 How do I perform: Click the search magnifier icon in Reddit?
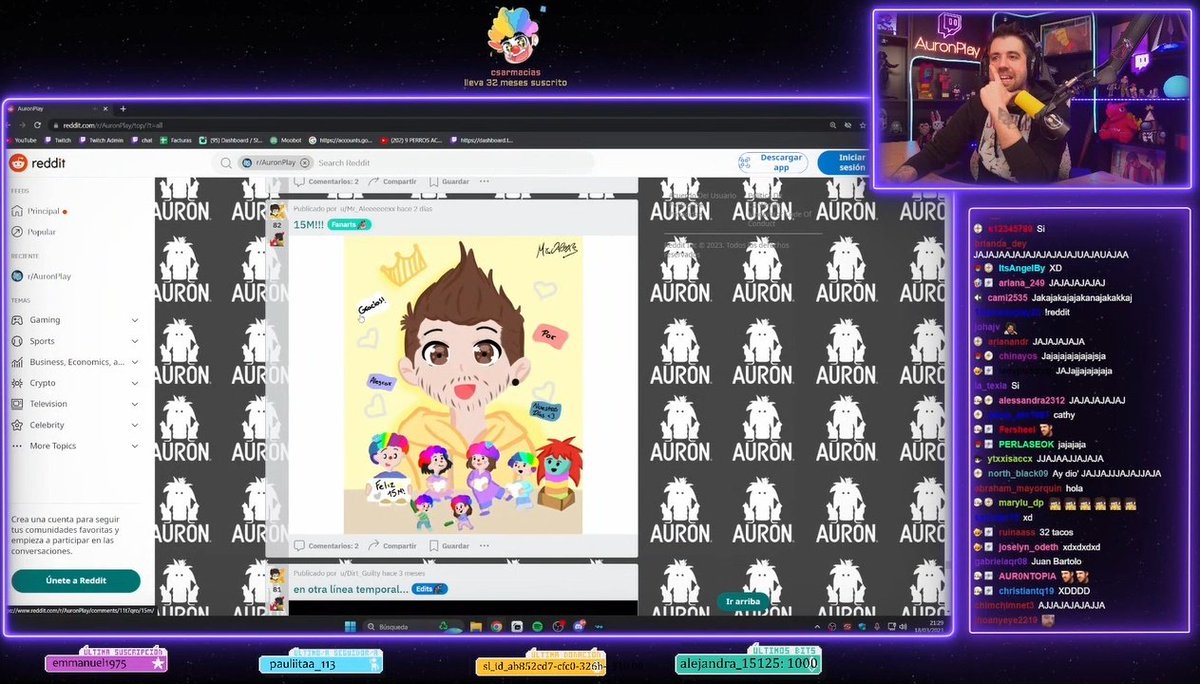(227, 162)
